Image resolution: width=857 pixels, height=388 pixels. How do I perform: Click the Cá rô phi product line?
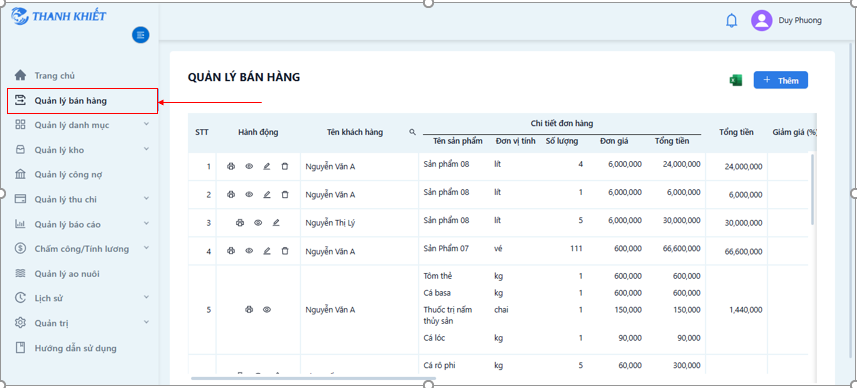439,366
